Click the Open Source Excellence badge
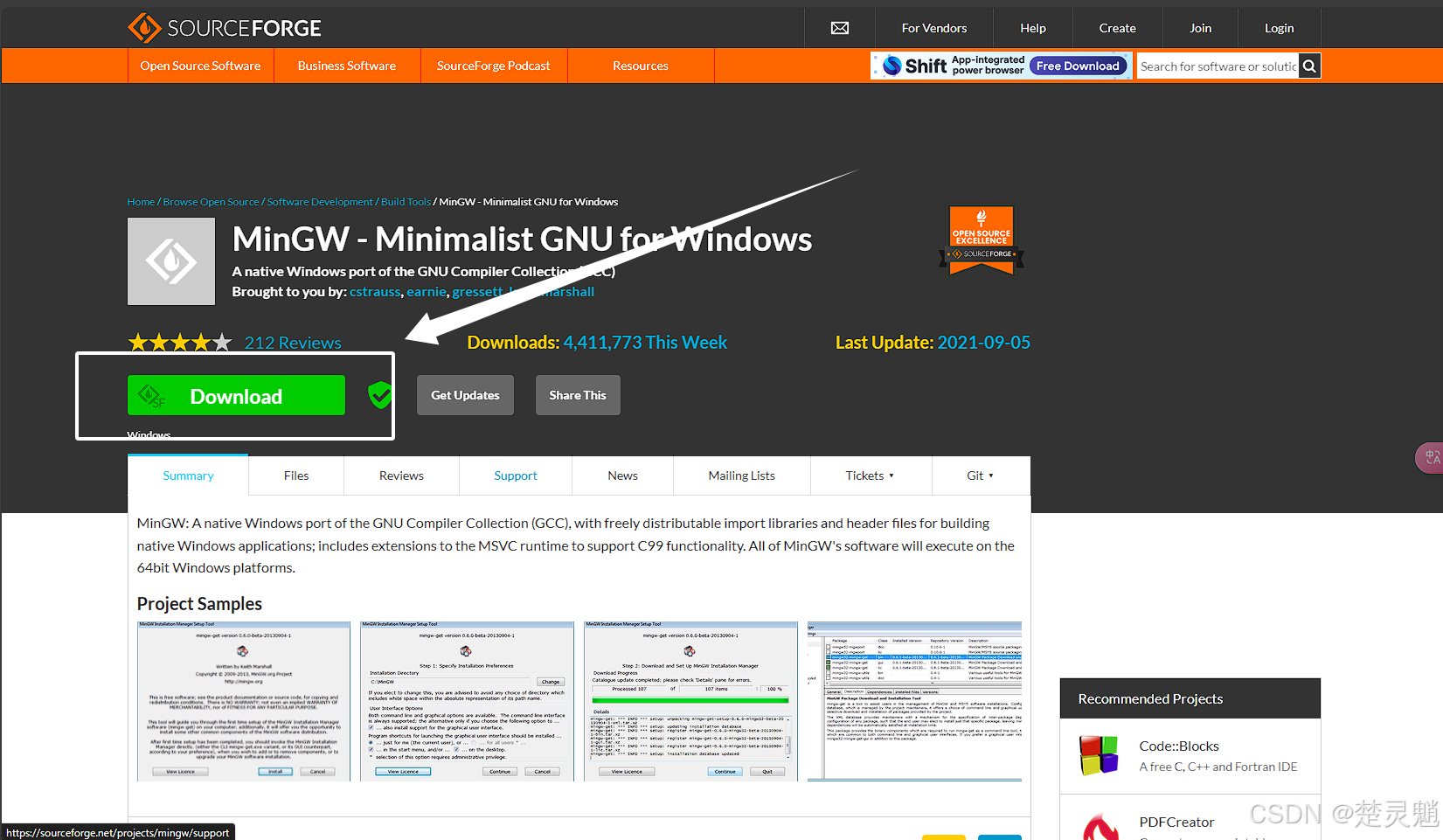This screenshot has width=1443, height=840. click(982, 241)
